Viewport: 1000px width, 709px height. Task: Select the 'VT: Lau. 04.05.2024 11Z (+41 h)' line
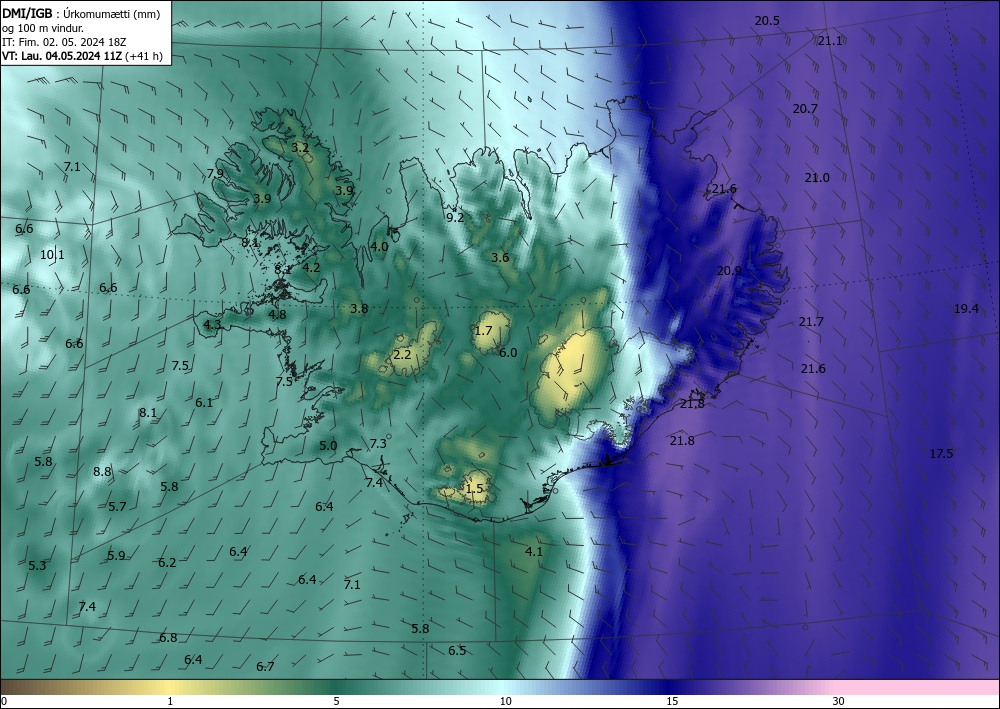(82, 56)
